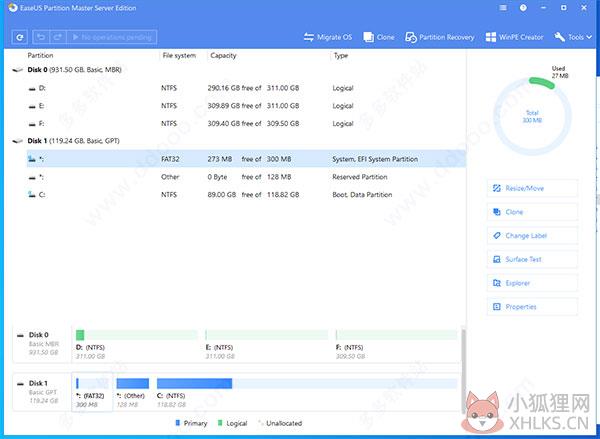Open Explorer for the selected partition
The width and height of the screenshot is (600, 439).
tap(532, 283)
